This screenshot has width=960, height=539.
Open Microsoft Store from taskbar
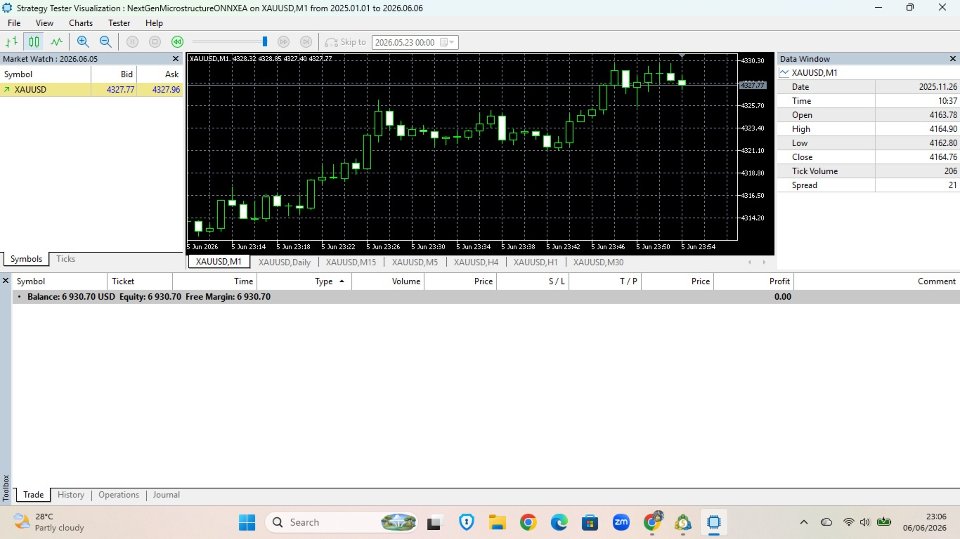[590, 522]
